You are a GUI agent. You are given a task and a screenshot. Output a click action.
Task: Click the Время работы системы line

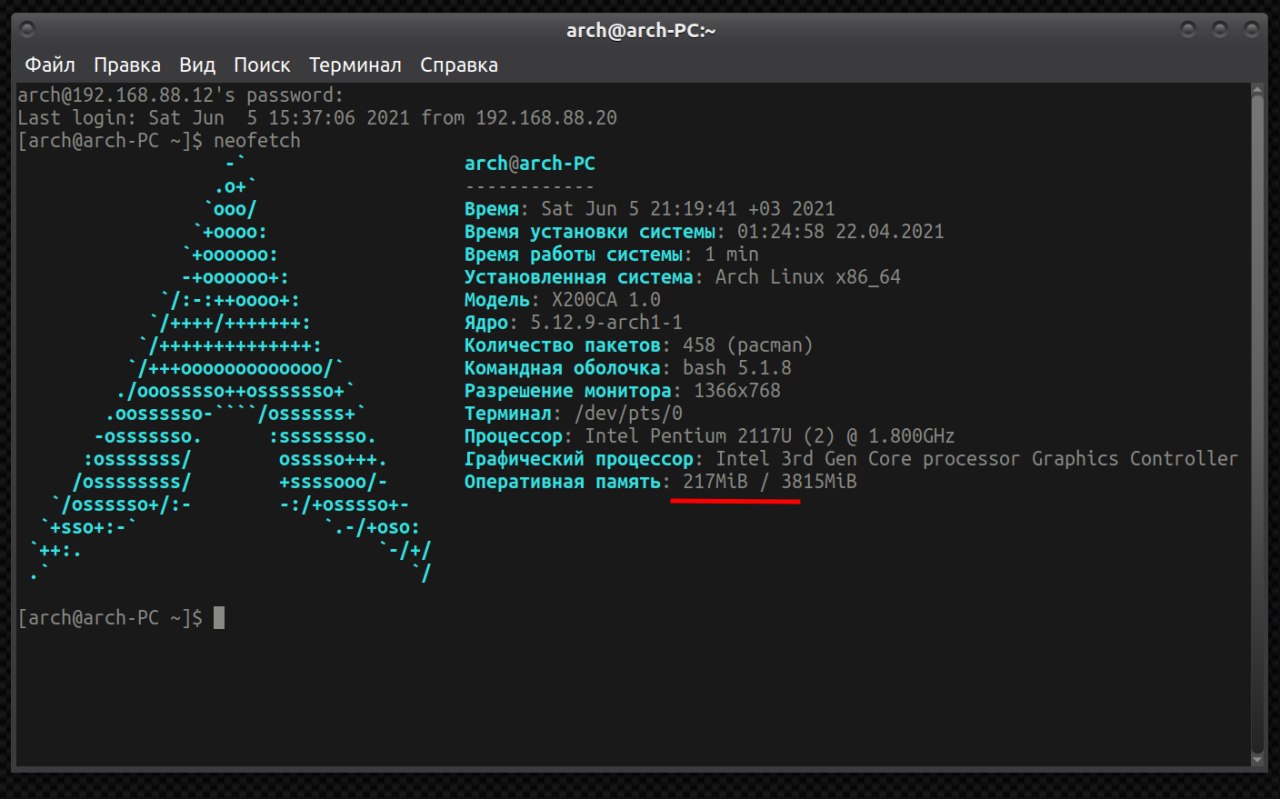tap(612, 255)
